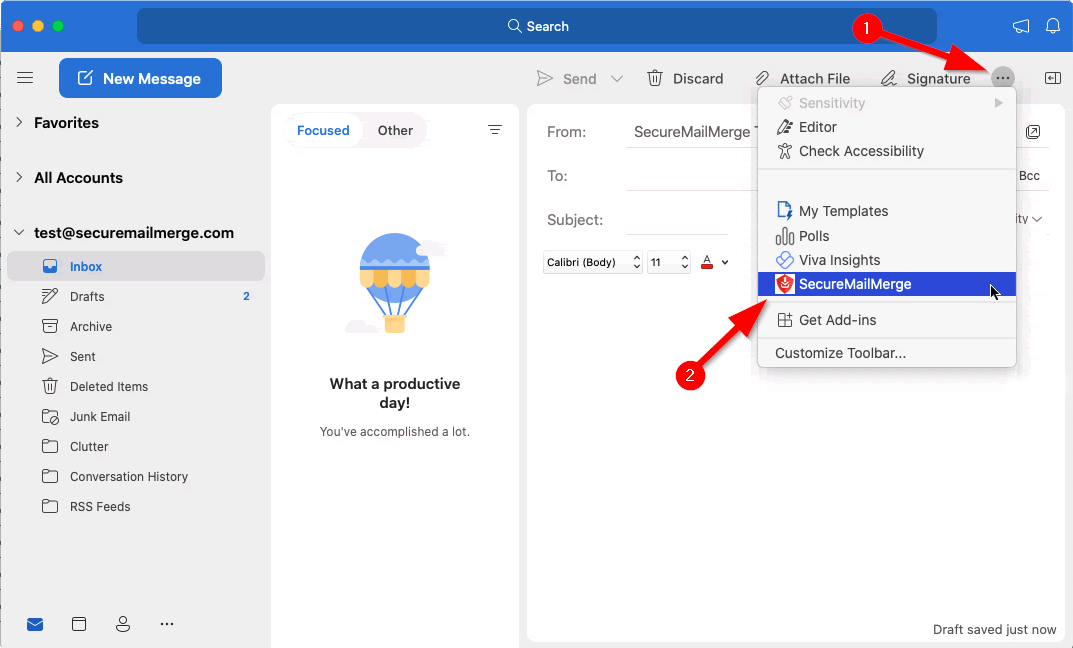Attach a file to the draft

tap(803, 78)
